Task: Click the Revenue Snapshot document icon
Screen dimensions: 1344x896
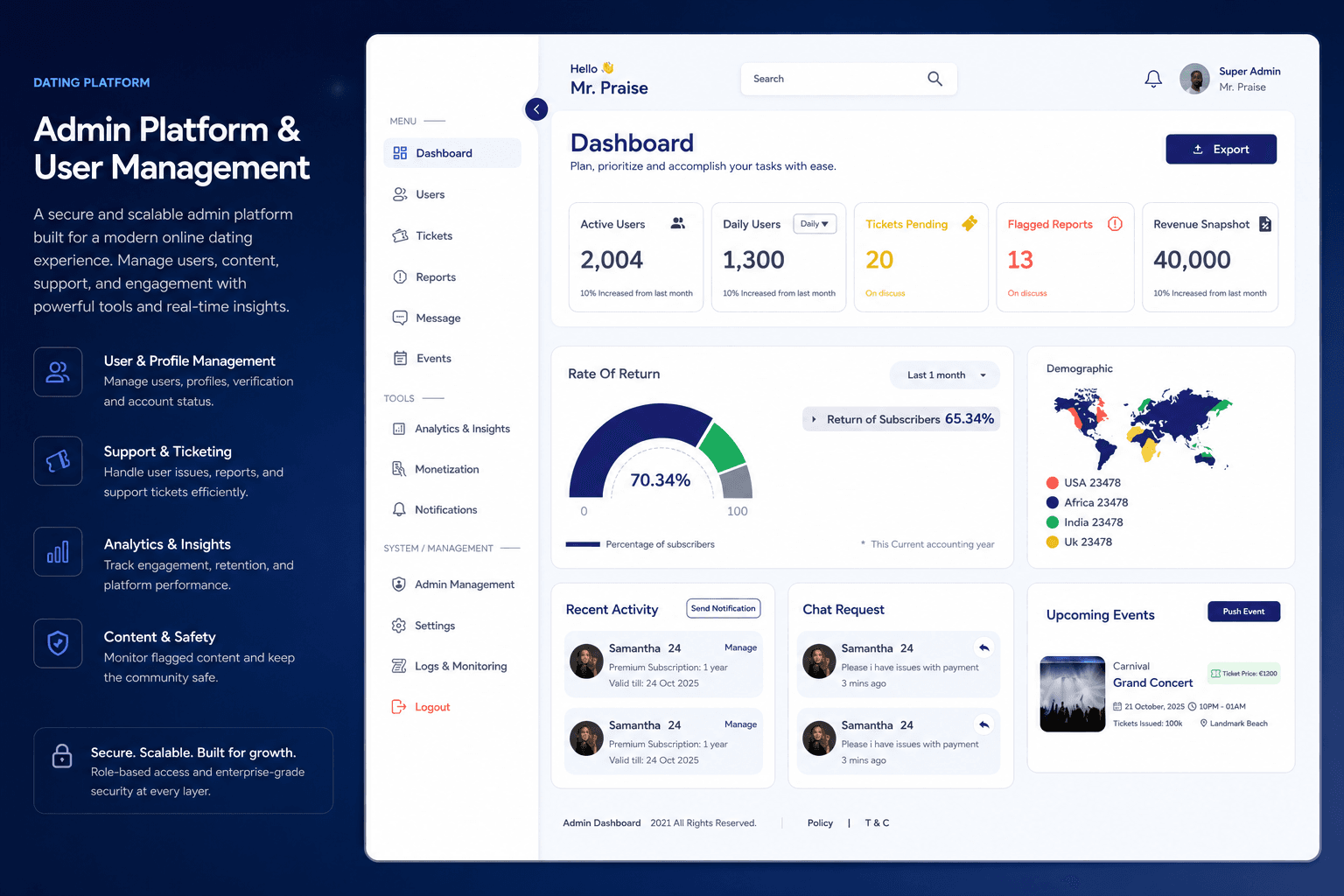Action: [1264, 224]
